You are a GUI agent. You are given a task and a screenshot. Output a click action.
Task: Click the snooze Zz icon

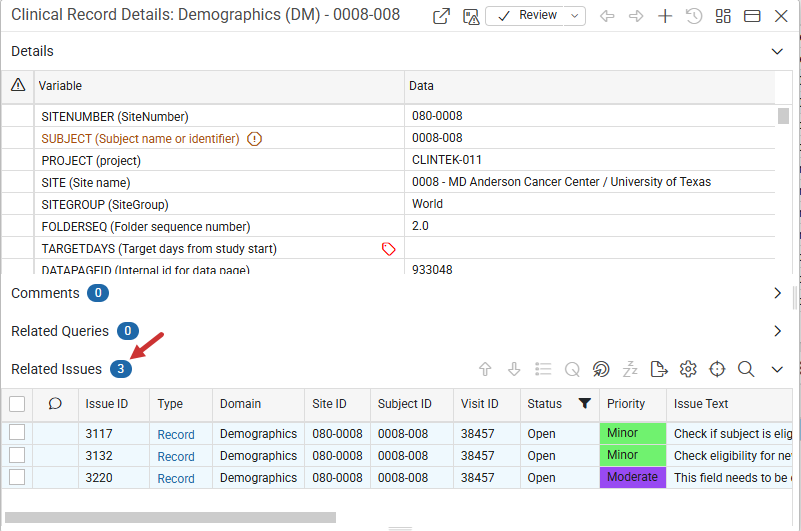pyautogui.click(x=630, y=369)
